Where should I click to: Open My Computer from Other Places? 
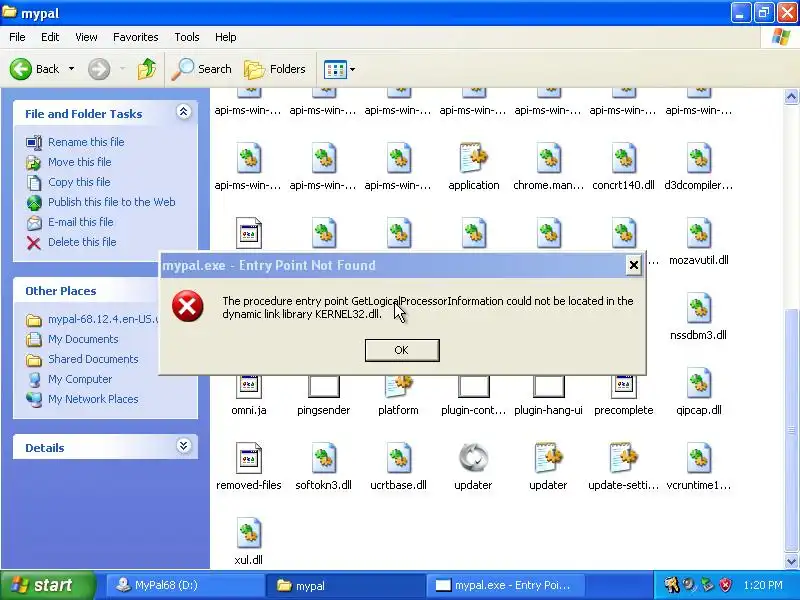click(x=80, y=379)
